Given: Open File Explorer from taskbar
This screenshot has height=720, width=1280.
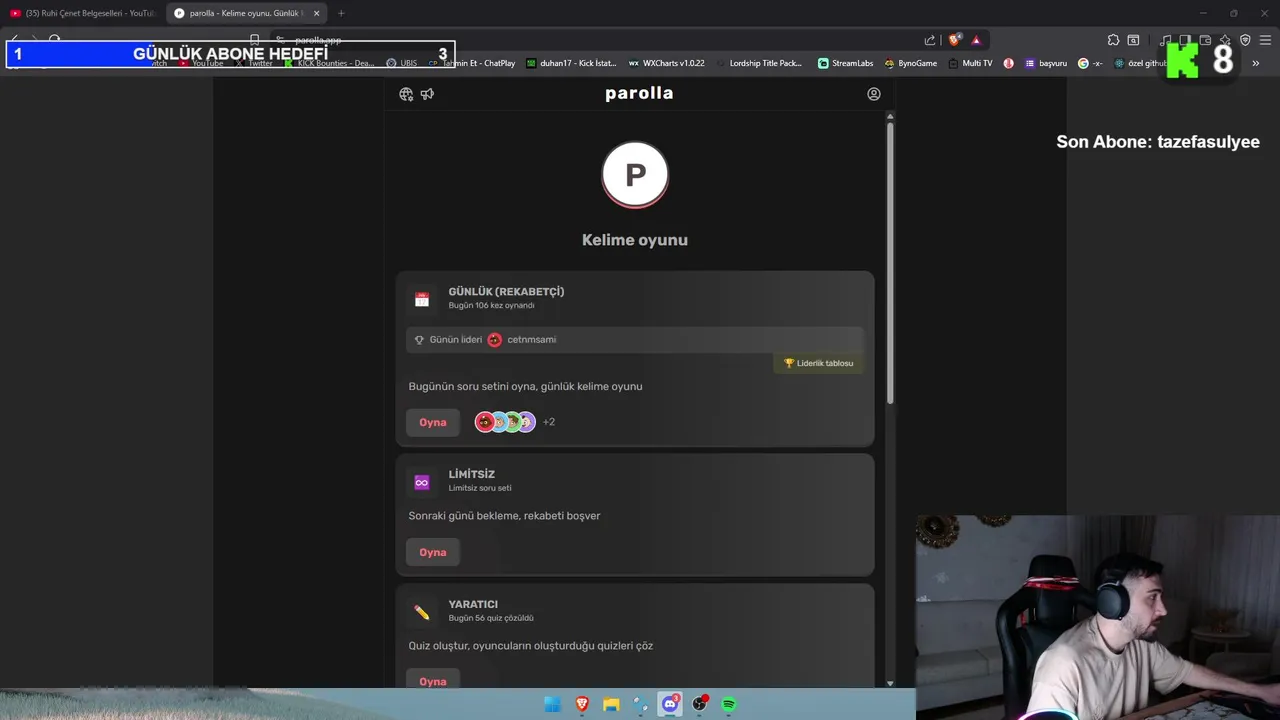Looking at the screenshot, I should coord(611,704).
